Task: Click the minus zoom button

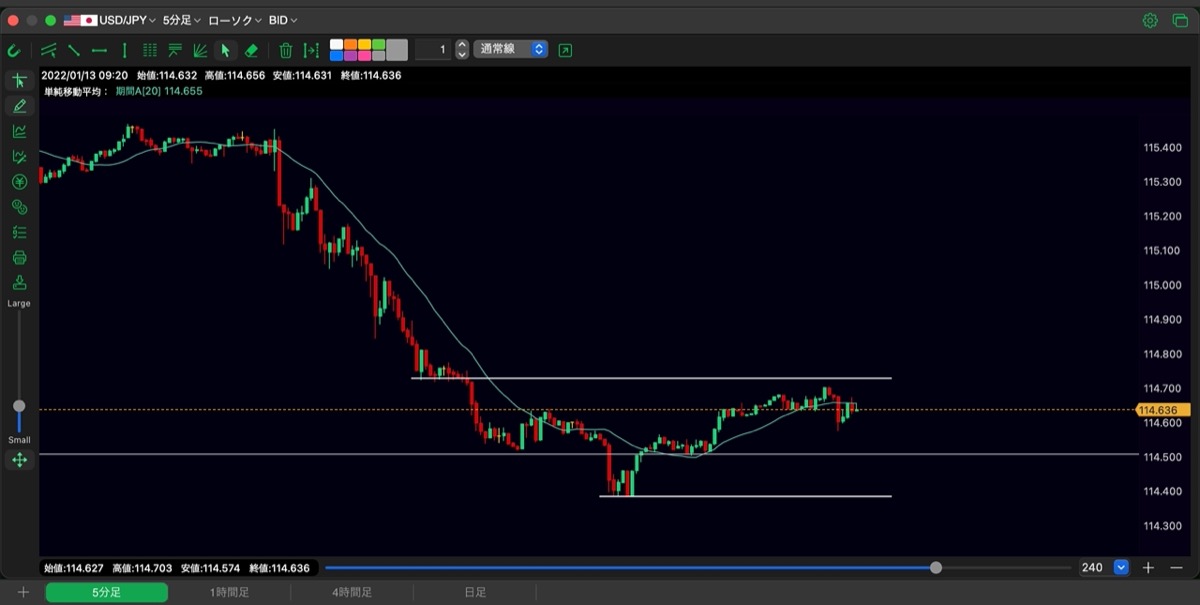Action: pos(1174,567)
